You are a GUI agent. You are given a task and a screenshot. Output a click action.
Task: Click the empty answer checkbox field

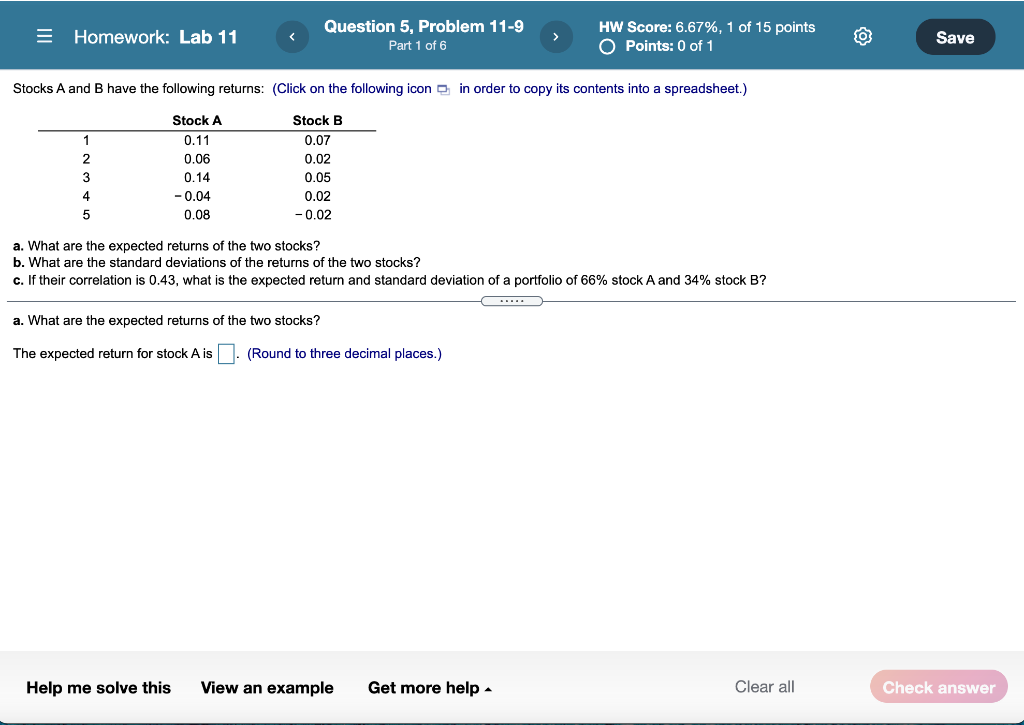tap(224, 353)
